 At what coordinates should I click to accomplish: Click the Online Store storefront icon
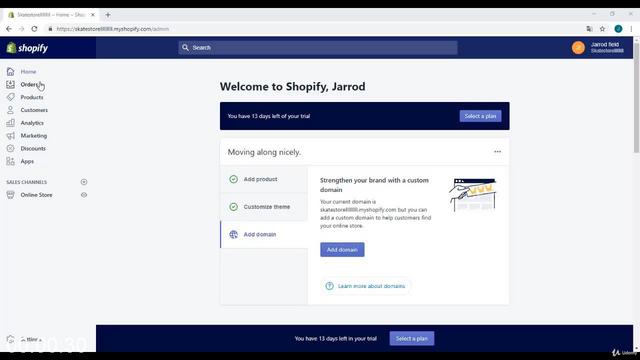[x=11, y=195]
